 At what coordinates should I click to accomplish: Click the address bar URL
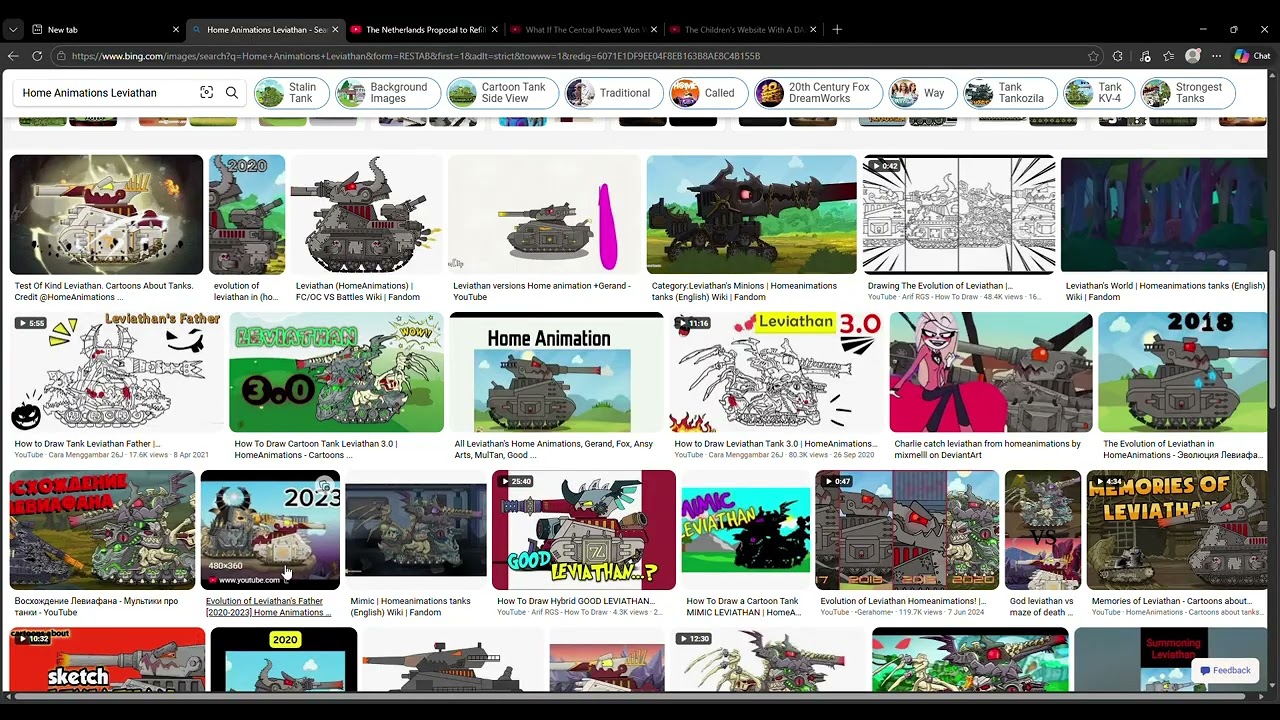point(415,56)
